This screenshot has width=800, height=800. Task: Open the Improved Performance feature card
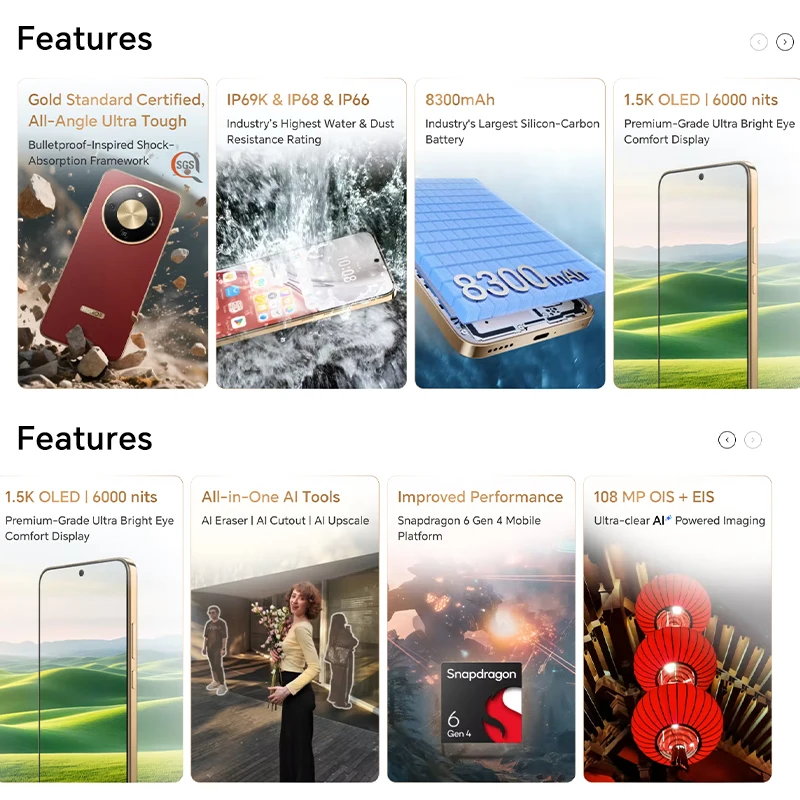tap(481, 629)
